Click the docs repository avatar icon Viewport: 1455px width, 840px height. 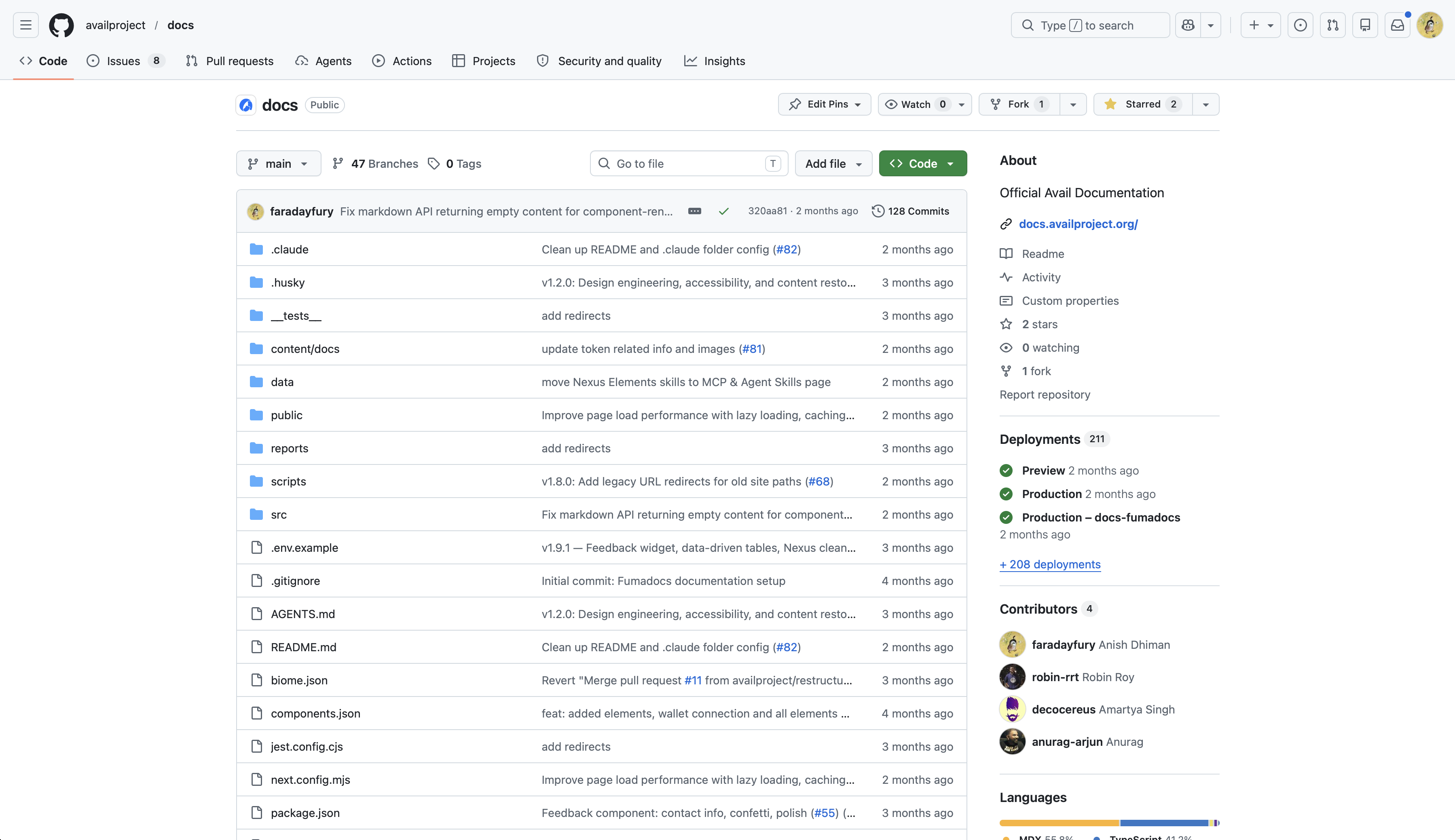coord(246,105)
